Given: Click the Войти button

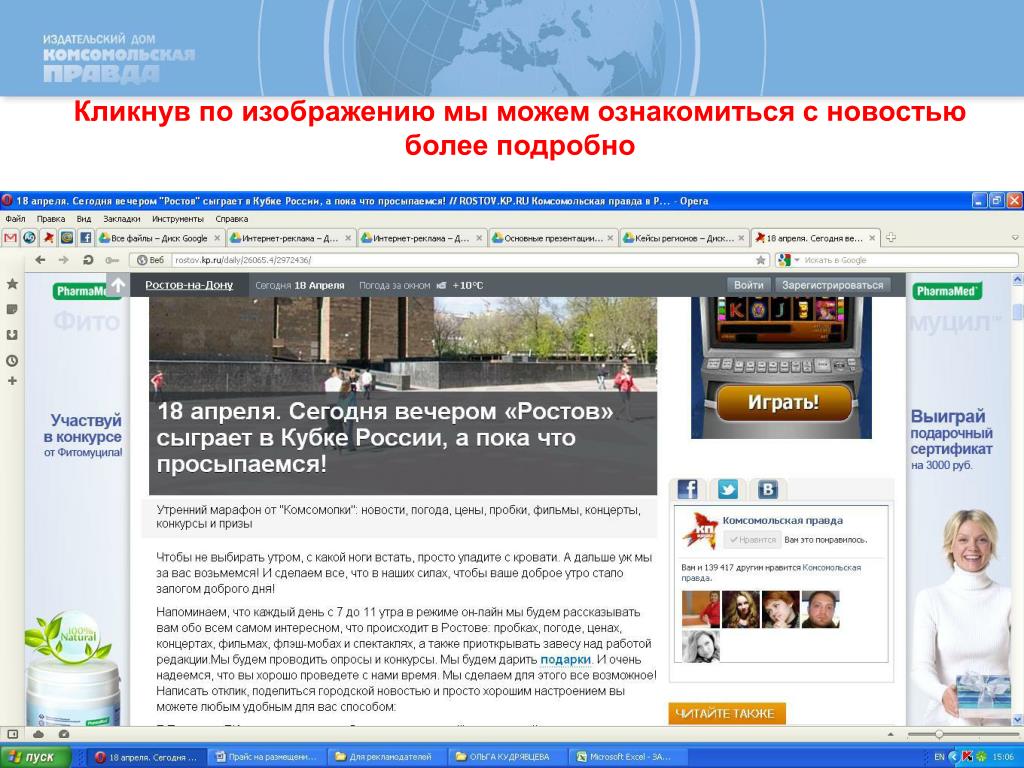Looking at the screenshot, I should [x=748, y=285].
